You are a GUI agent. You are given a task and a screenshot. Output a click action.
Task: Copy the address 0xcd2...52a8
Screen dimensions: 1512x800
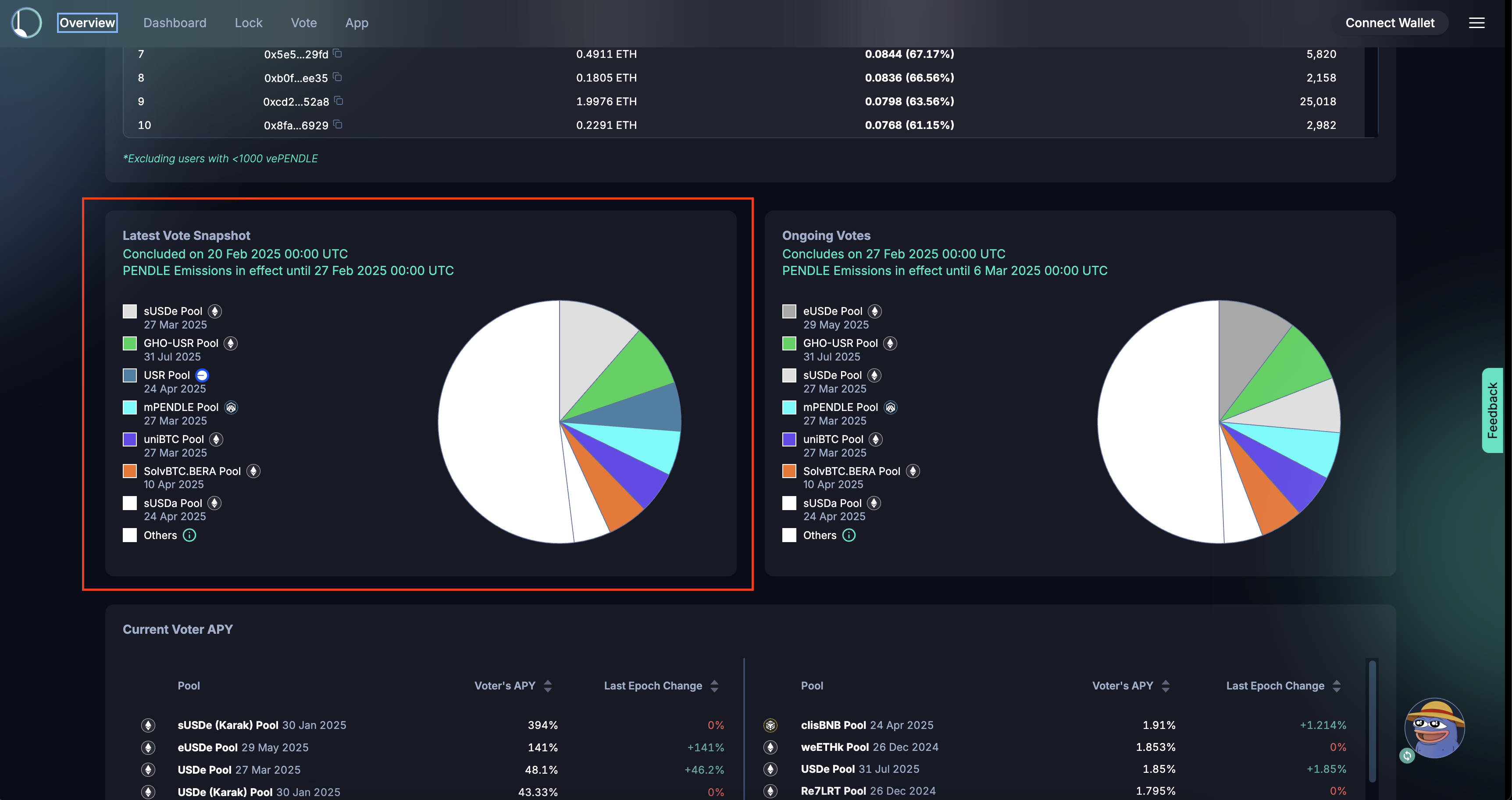click(338, 100)
